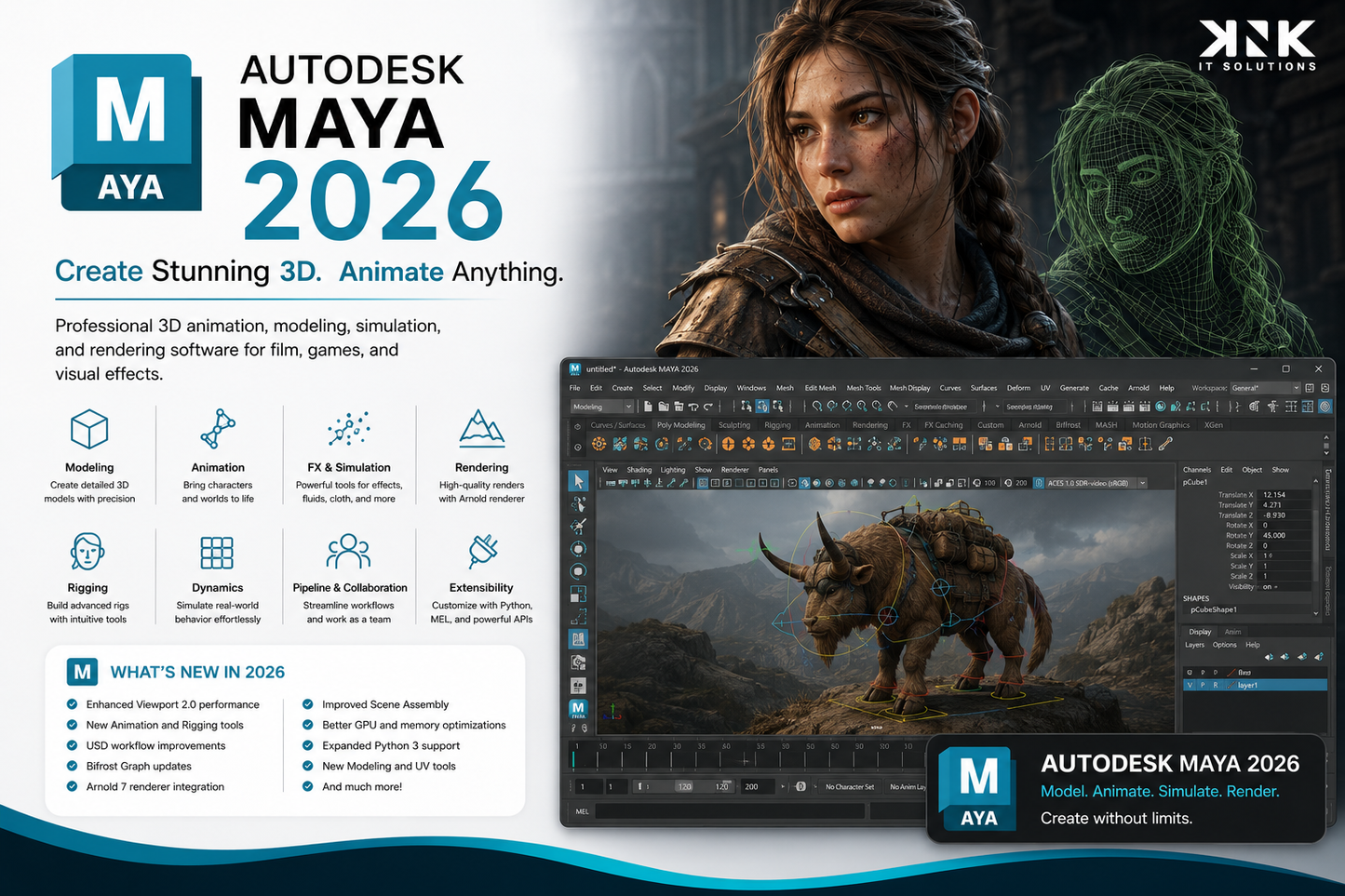The height and width of the screenshot is (896, 1345).
Task: Open the Edit Mesh menu
Action: pos(820,388)
